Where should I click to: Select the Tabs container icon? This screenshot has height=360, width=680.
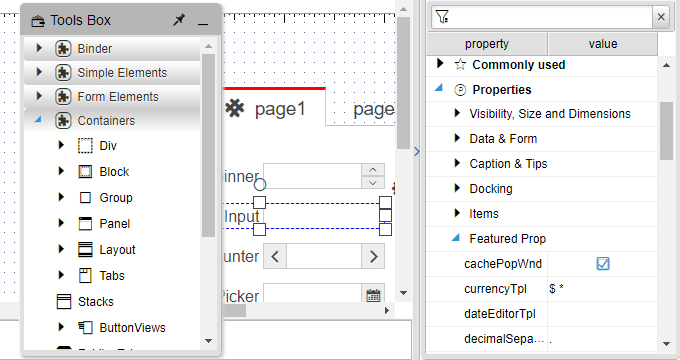(85, 276)
